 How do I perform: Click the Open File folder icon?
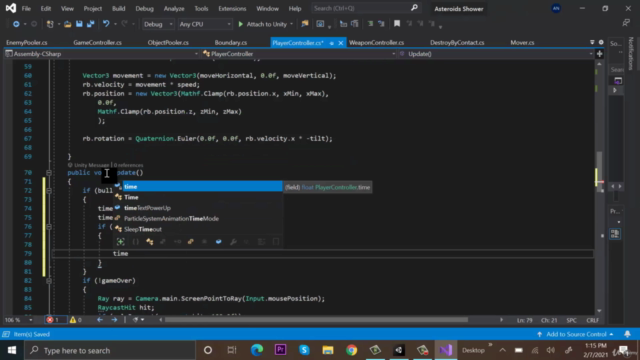click(68, 24)
